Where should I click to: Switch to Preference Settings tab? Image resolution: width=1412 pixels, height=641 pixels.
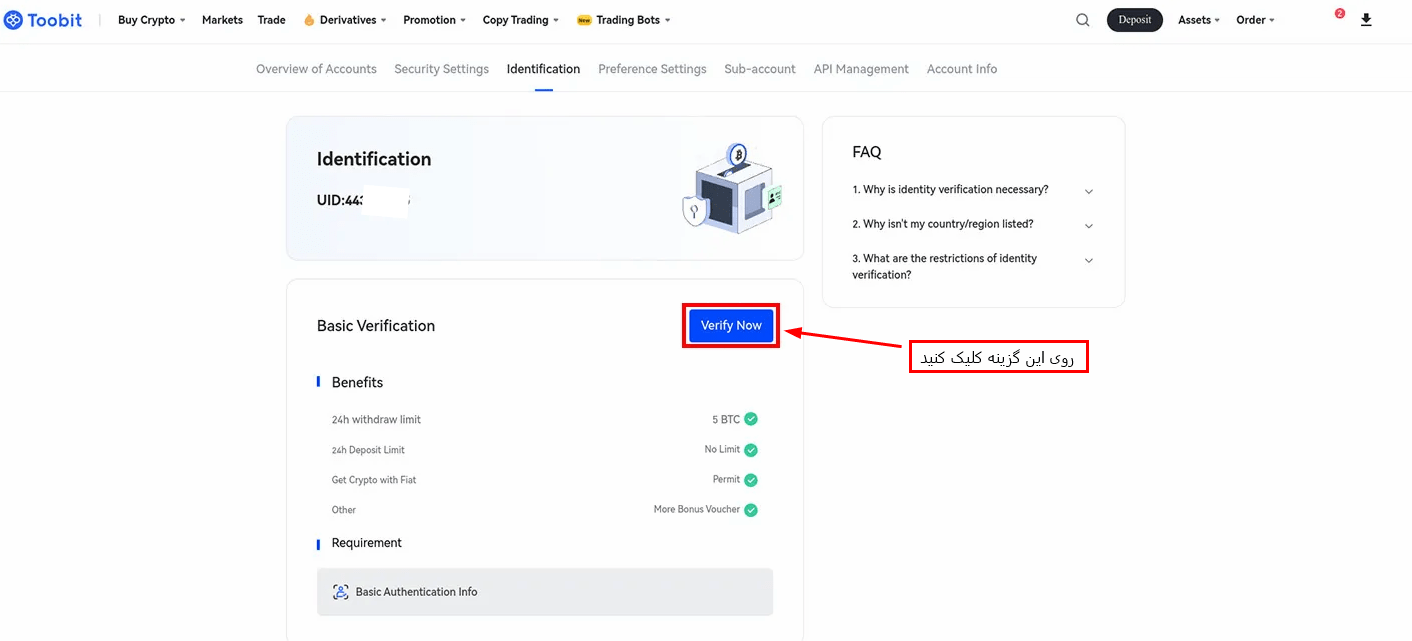(652, 69)
